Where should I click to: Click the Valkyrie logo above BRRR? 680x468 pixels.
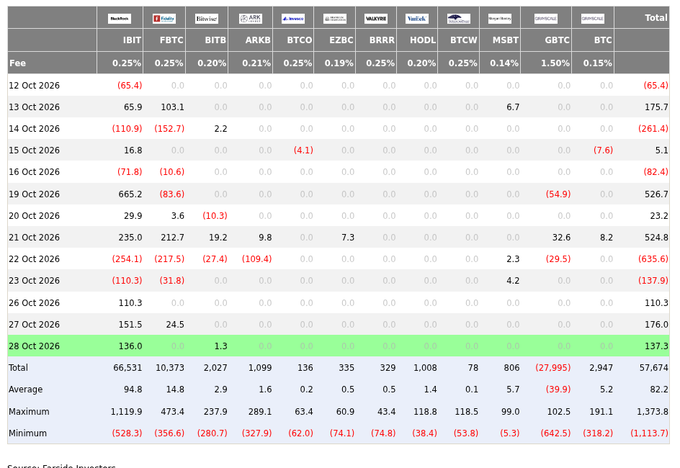pyautogui.click(x=376, y=19)
